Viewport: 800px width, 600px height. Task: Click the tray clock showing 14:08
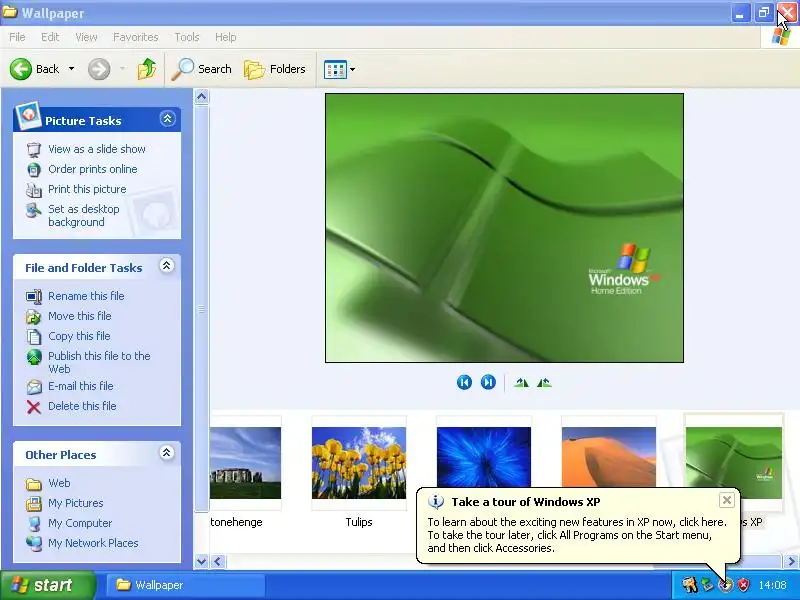(772, 585)
